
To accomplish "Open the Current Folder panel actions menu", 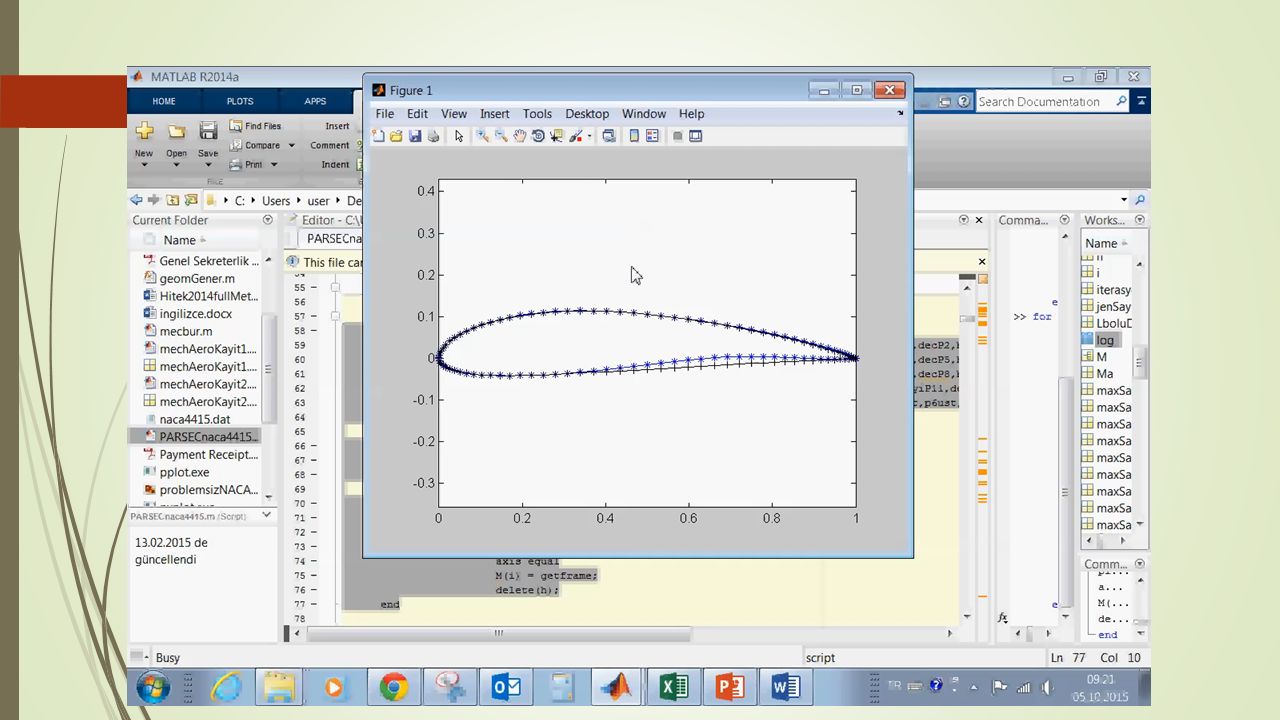I will point(267,220).
